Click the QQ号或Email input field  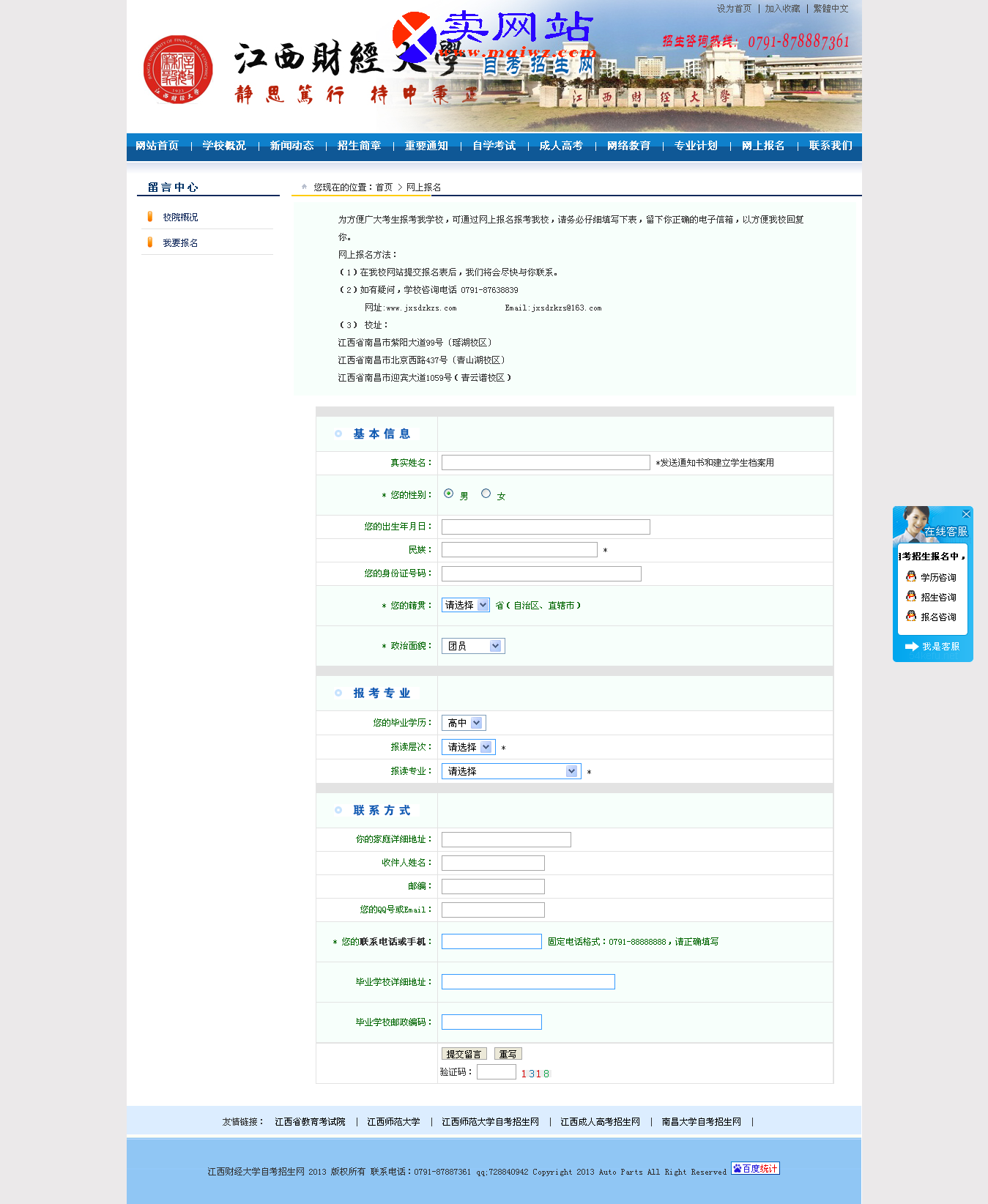[x=493, y=910]
